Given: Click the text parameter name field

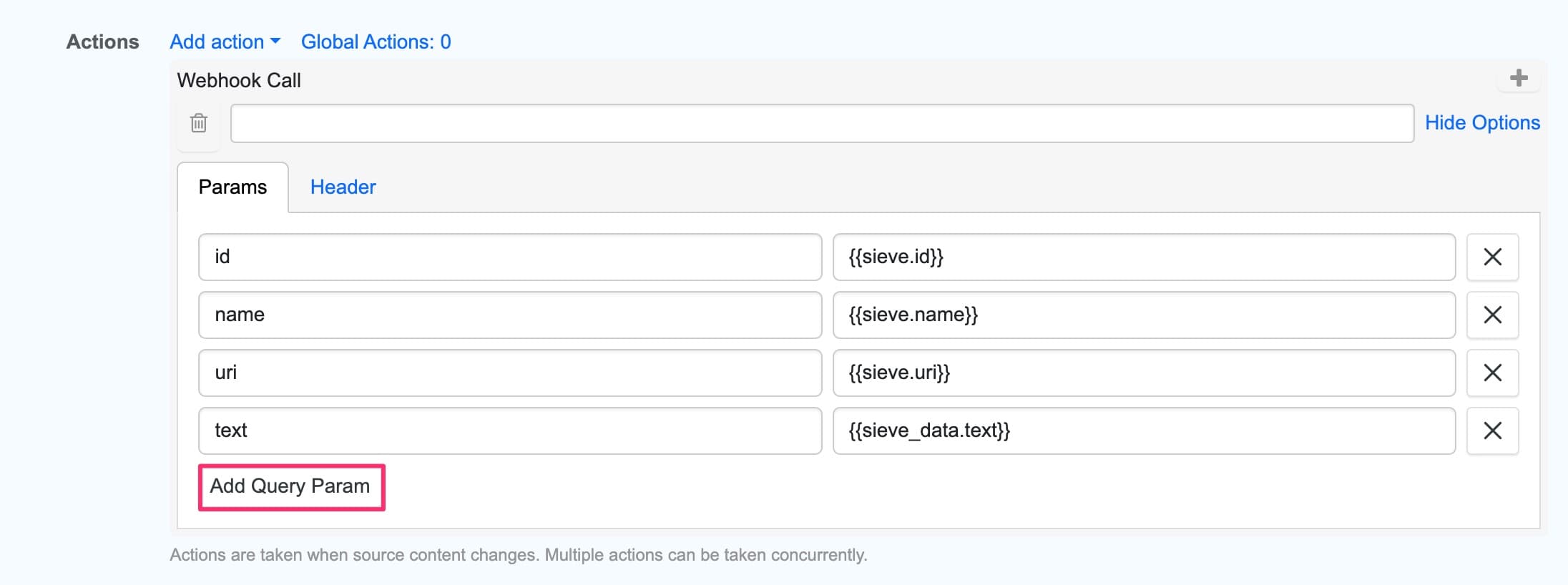Looking at the screenshot, I should 511,431.
